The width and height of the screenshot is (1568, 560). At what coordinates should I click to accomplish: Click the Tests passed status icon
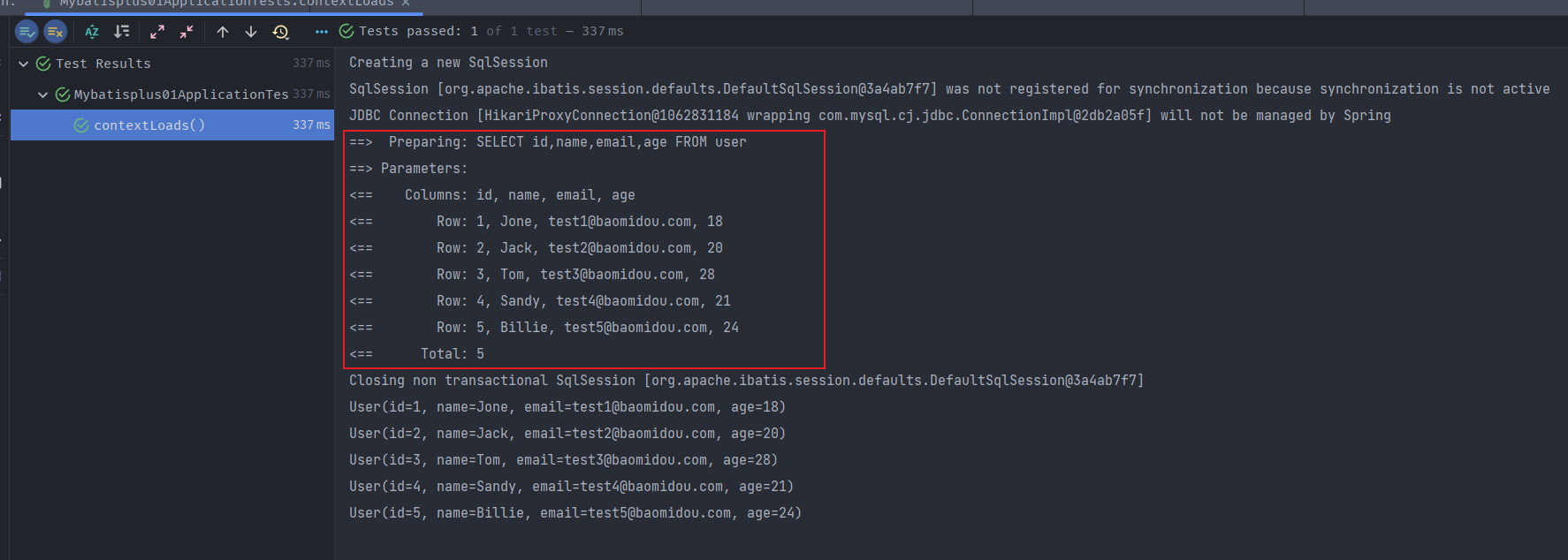pos(346,32)
